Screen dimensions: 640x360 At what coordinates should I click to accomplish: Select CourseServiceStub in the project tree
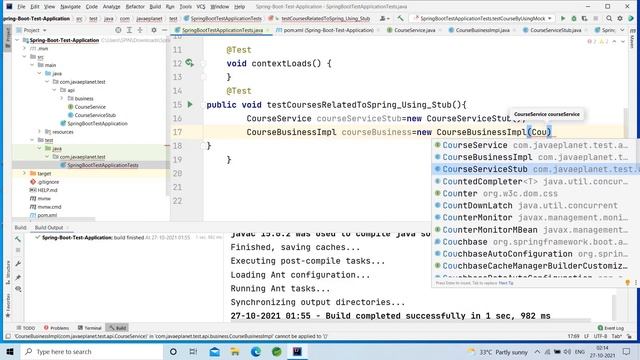95,115
